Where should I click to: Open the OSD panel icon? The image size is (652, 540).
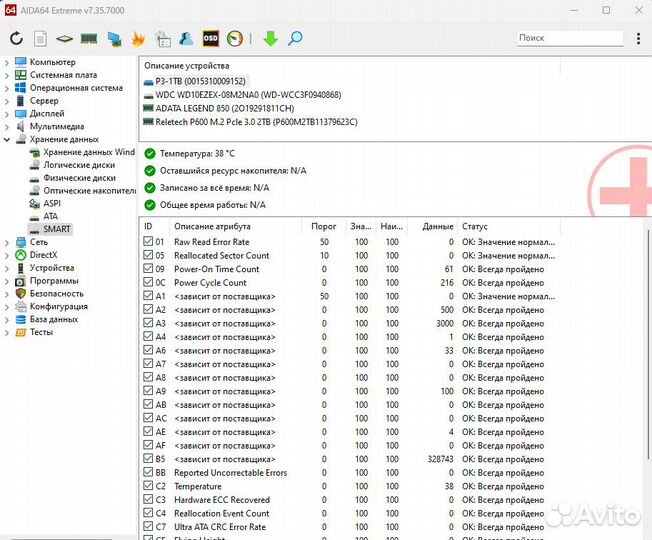(211, 39)
